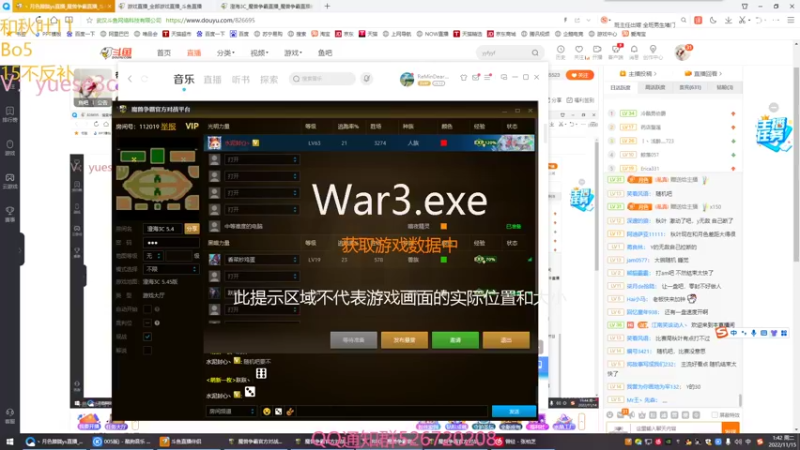
Task: Toggle the bottom unchecked checkbox in left panel
Action: (147, 351)
